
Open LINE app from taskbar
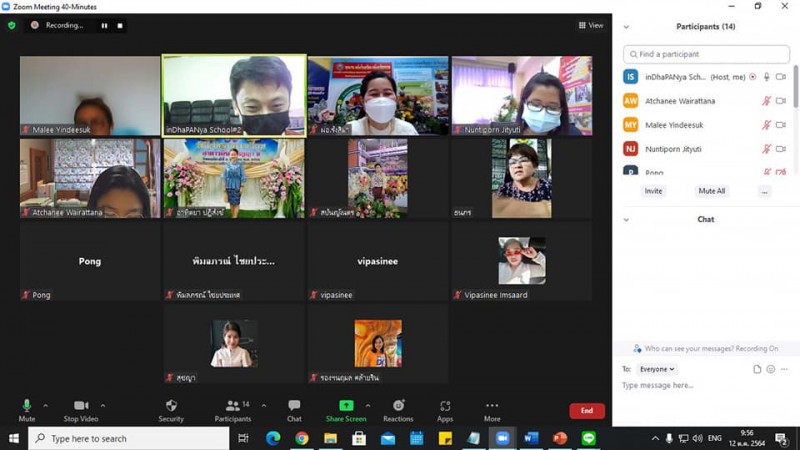[588, 438]
